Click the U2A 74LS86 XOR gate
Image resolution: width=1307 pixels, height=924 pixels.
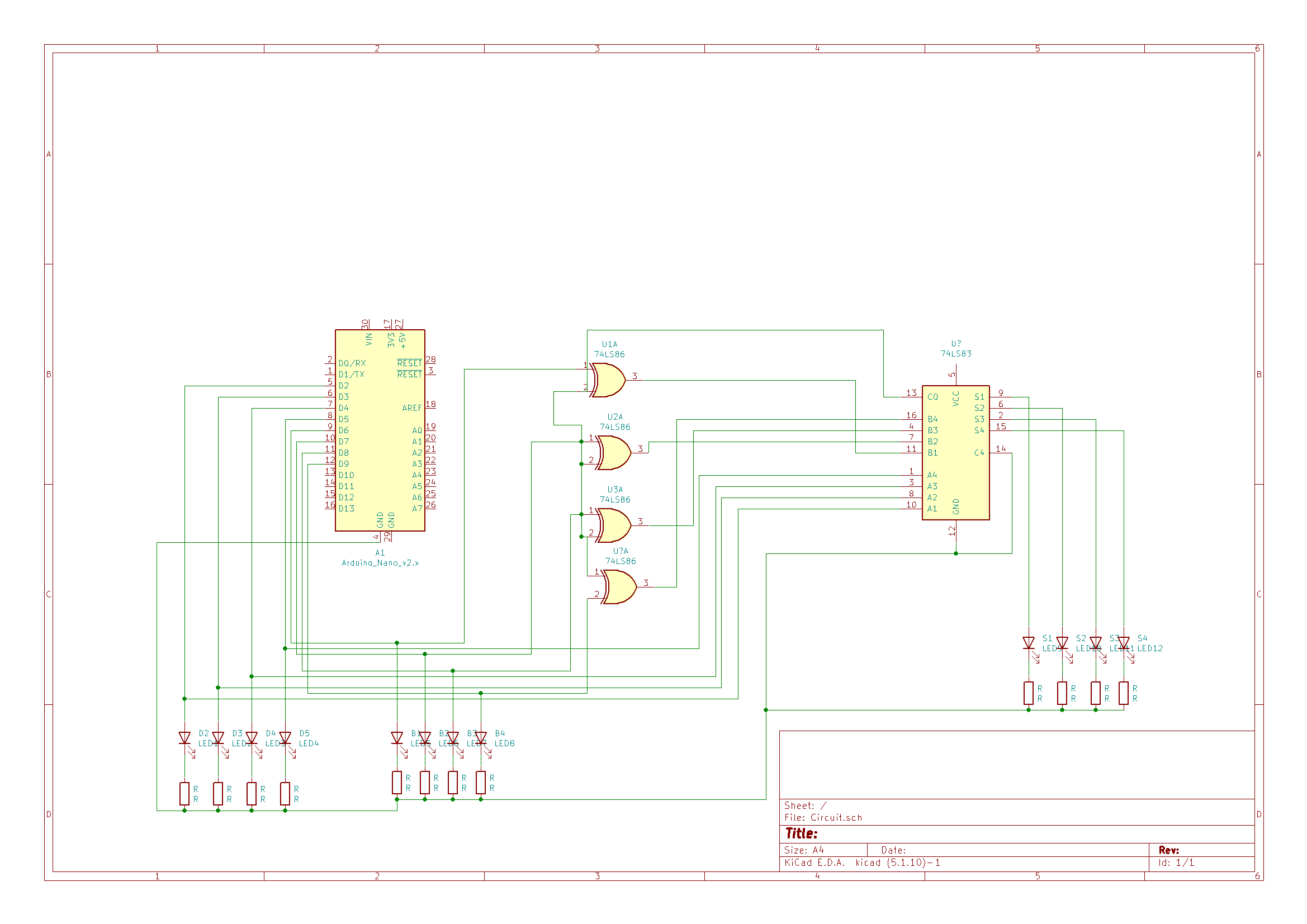point(615,453)
